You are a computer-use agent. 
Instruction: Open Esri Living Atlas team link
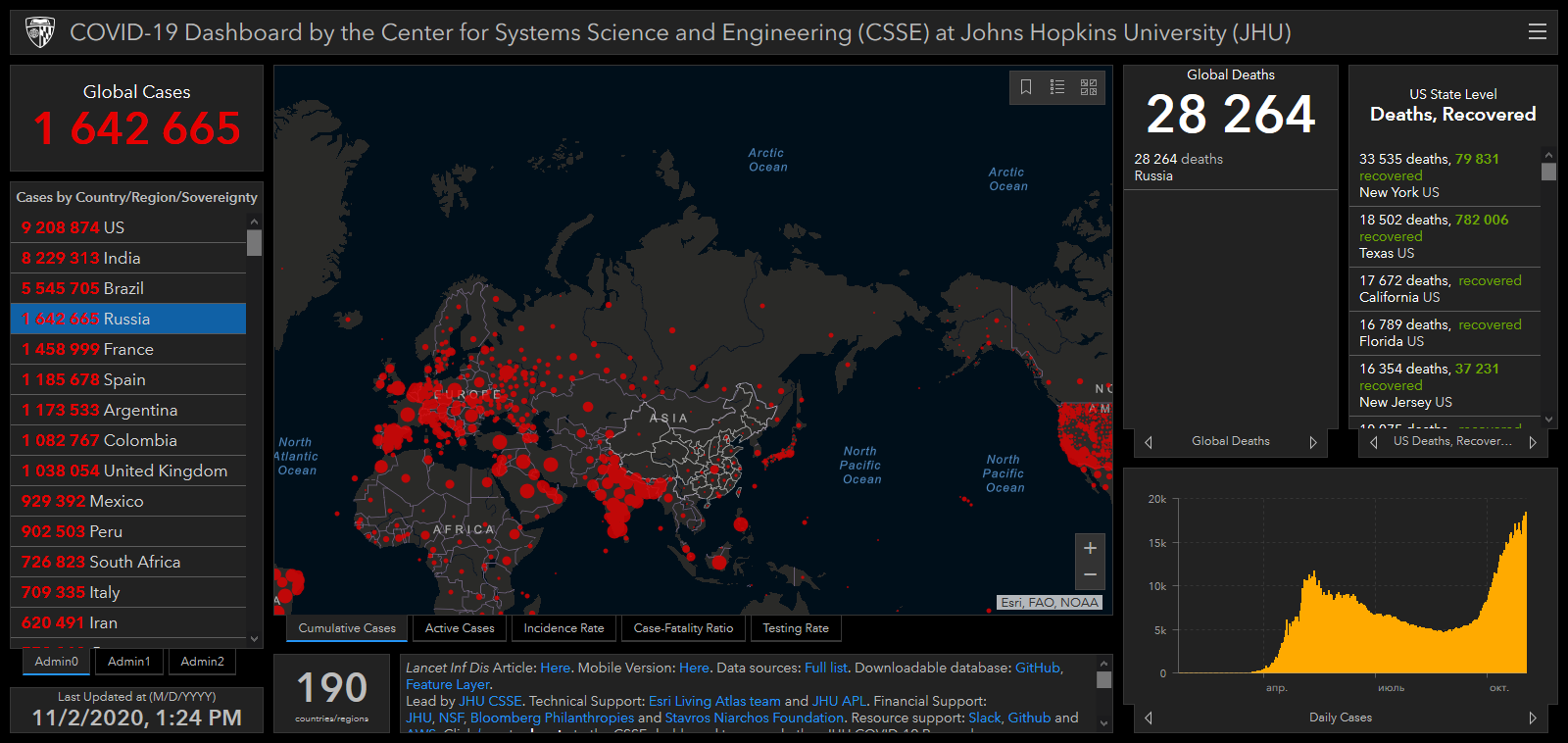tap(714, 701)
